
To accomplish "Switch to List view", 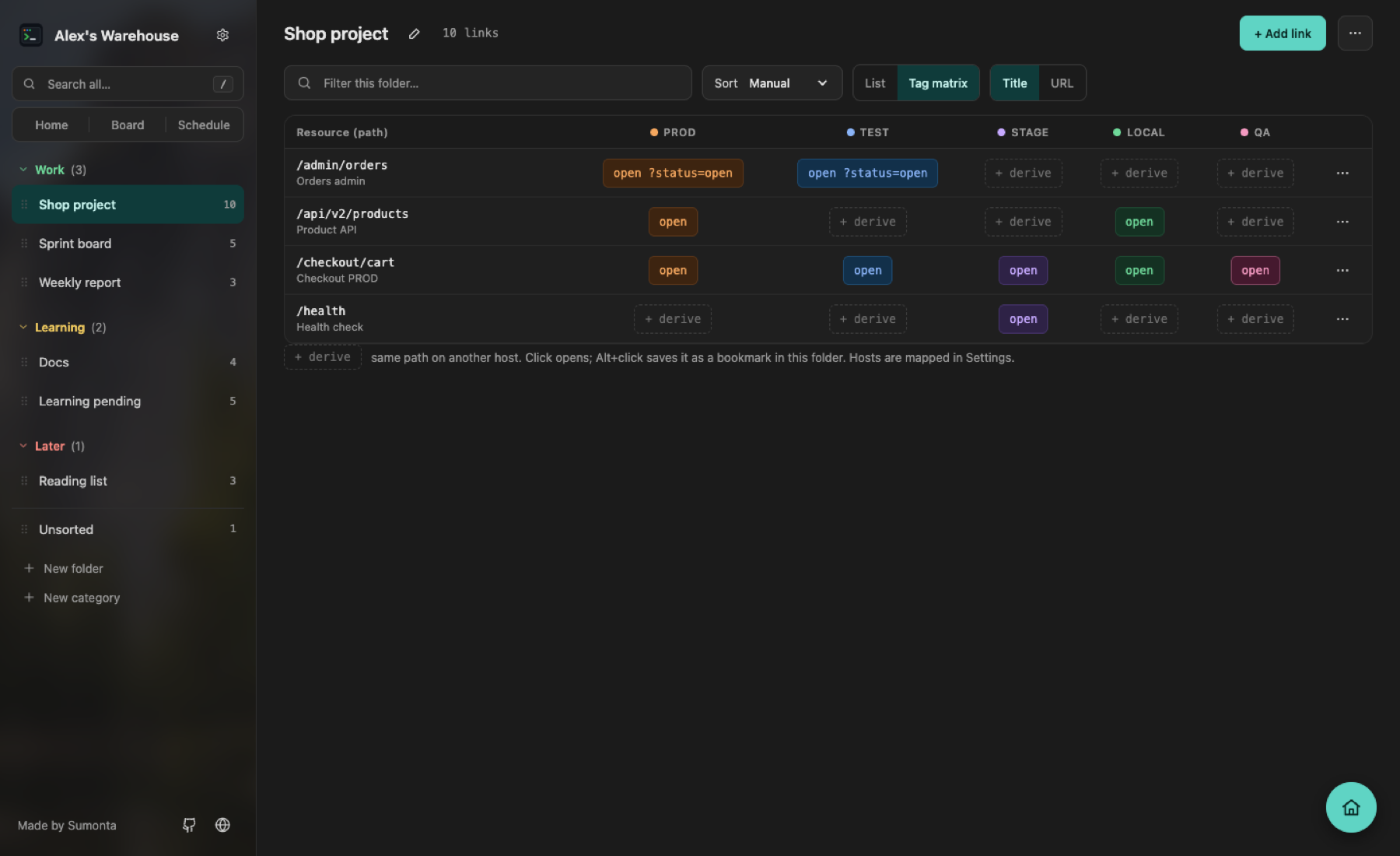I will [x=875, y=83].
